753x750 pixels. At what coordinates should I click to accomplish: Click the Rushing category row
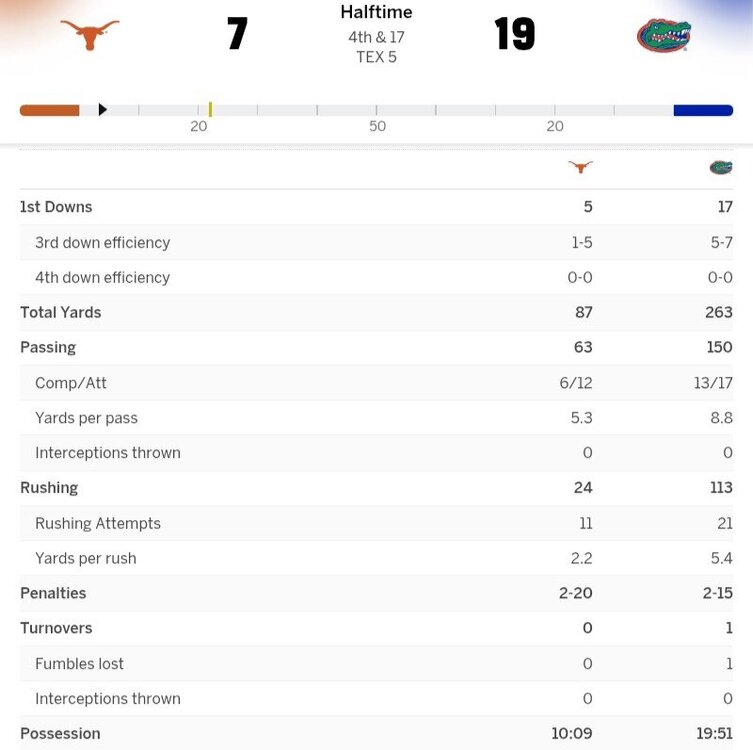pyautogui.click(x=49, y=488)
